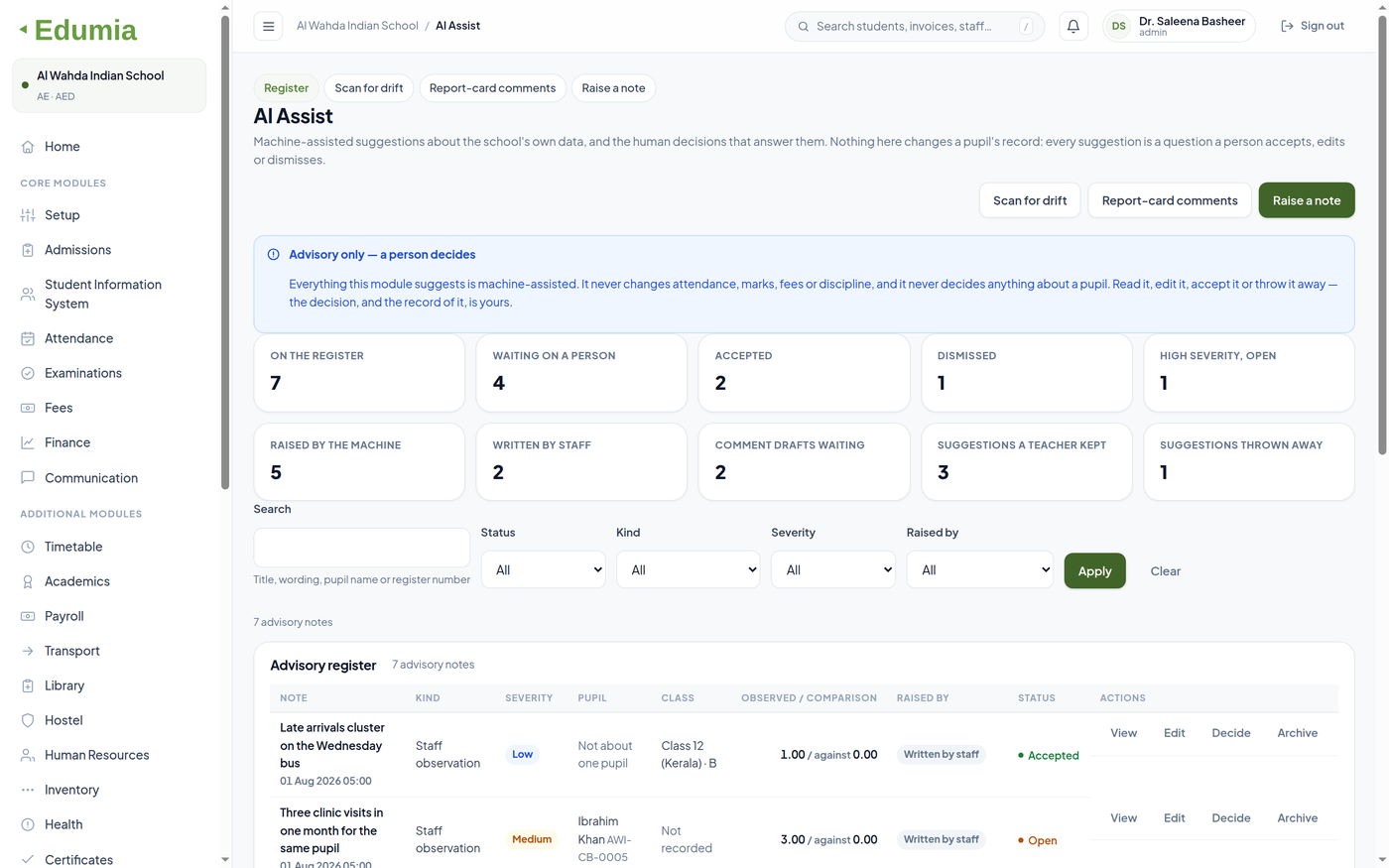Click the Academics award icon
1389x868 pixels.
[28, 581]
